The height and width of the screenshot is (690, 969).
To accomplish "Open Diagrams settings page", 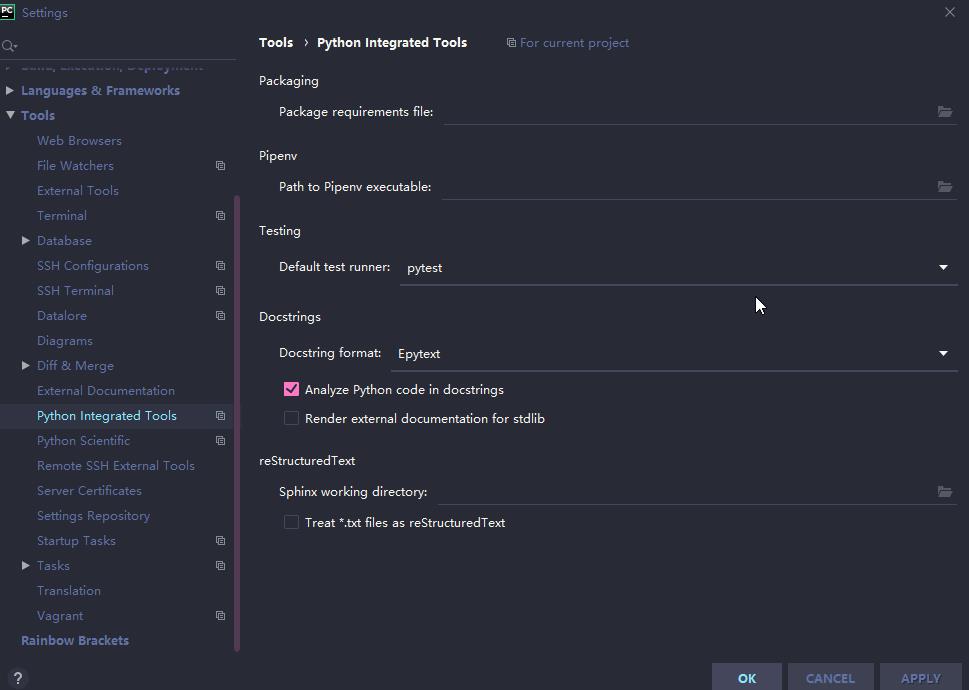I will [65, 341].
